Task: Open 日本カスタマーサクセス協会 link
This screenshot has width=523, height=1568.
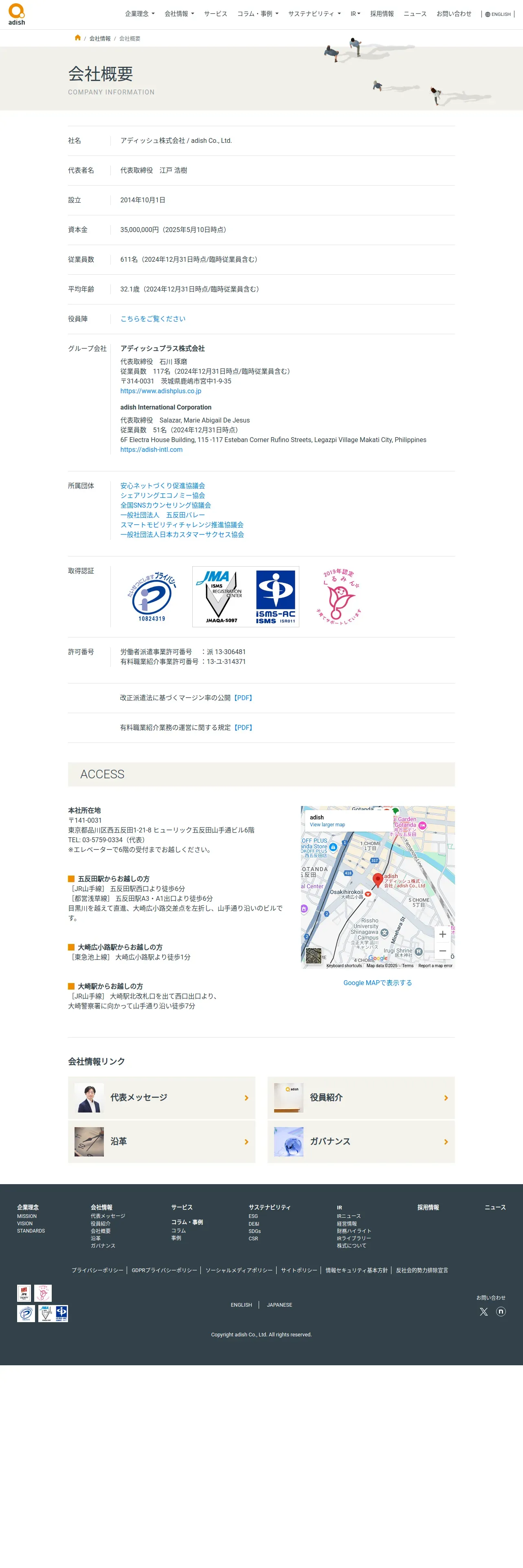Action: 182,534
